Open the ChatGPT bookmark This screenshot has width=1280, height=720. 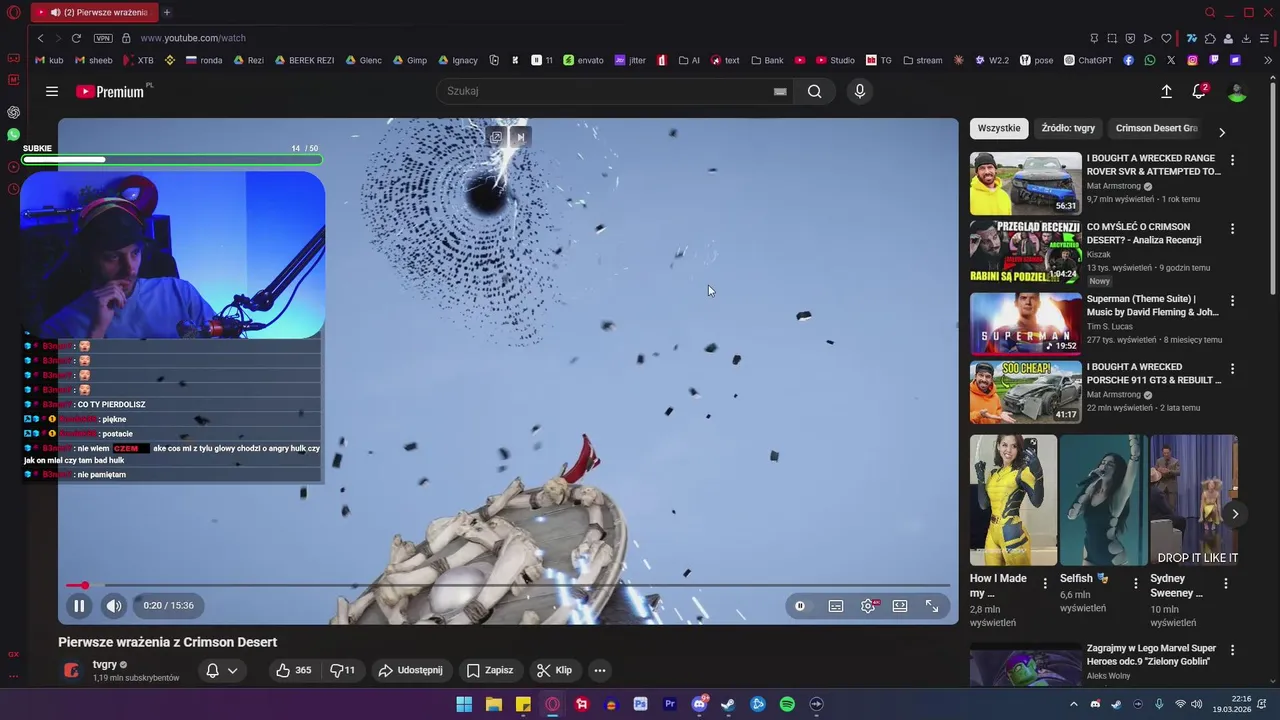(1088, 60)
